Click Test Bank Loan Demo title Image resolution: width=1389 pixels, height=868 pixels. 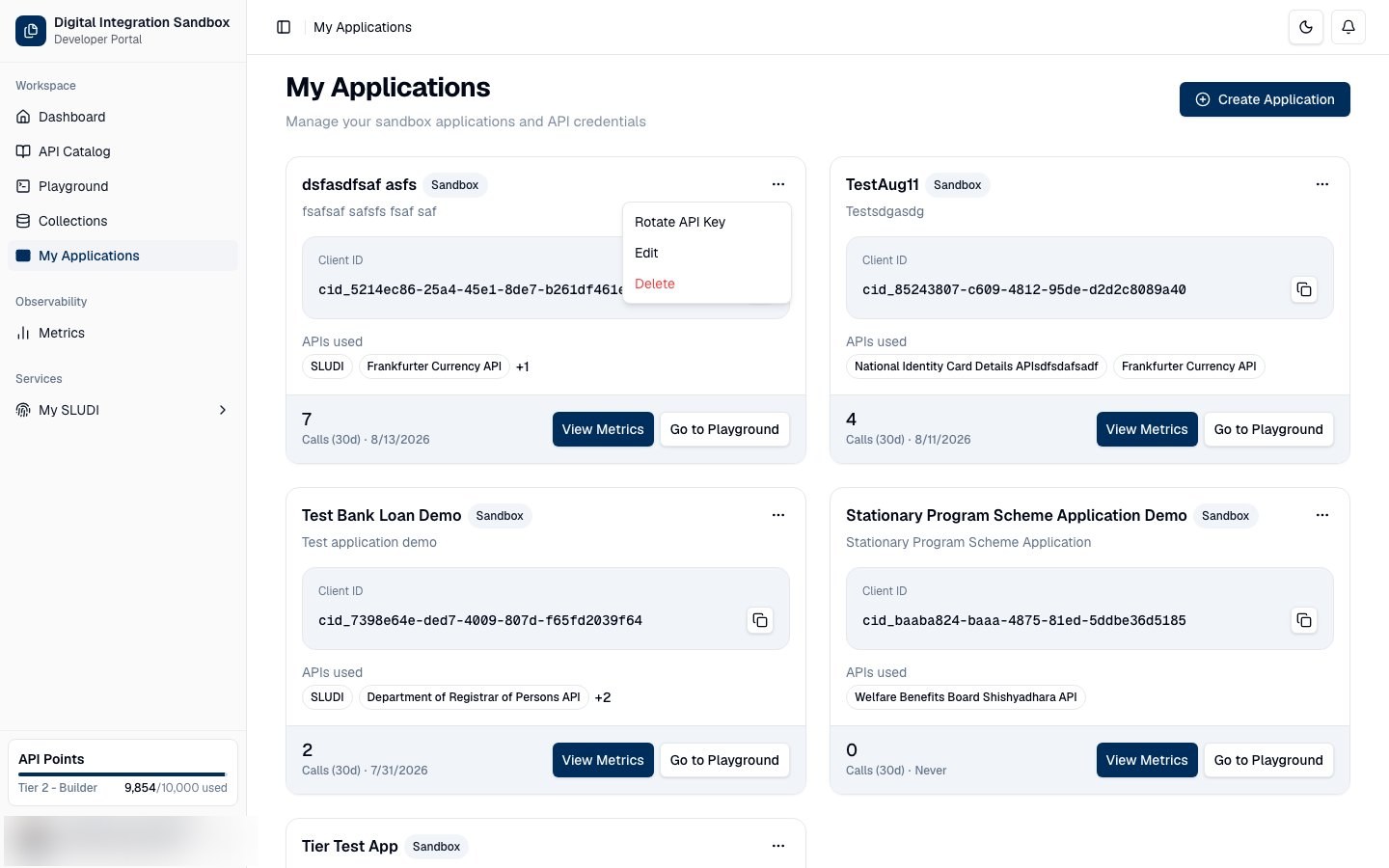coord(382,515)
